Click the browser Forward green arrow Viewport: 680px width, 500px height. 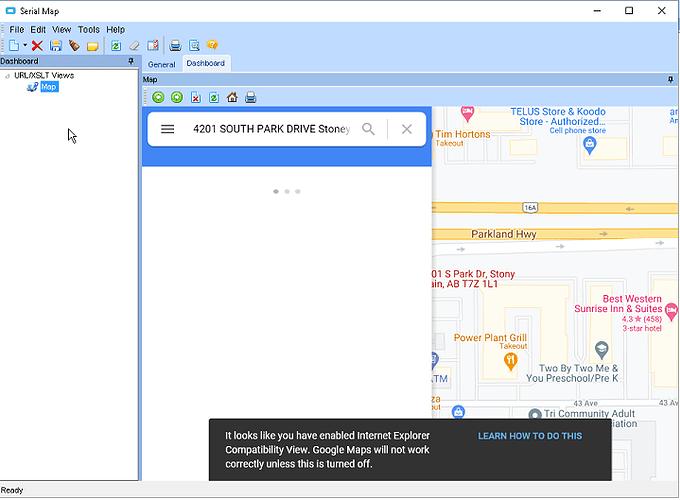click(177, 97)
